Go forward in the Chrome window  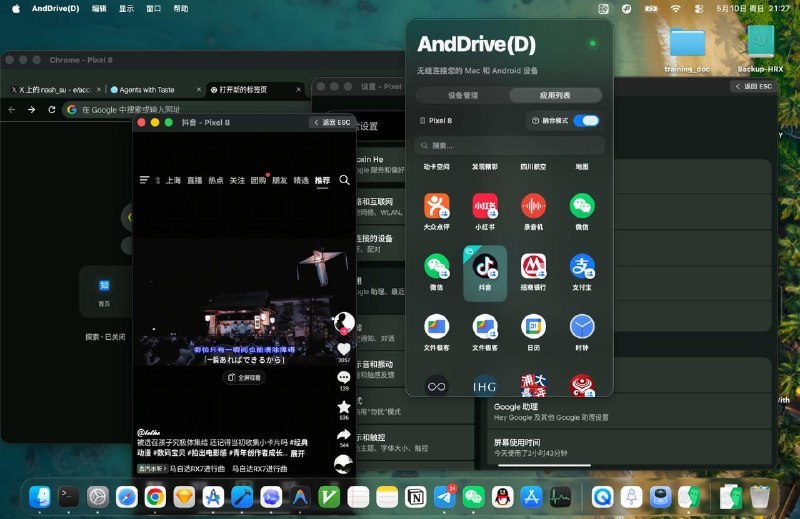(32, 109)
